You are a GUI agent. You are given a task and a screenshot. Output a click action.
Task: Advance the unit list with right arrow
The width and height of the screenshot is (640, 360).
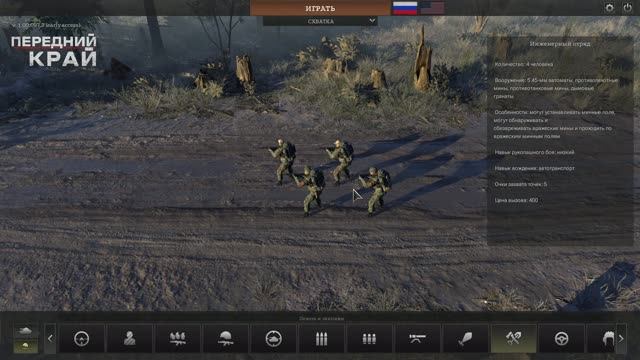(621, 338)
